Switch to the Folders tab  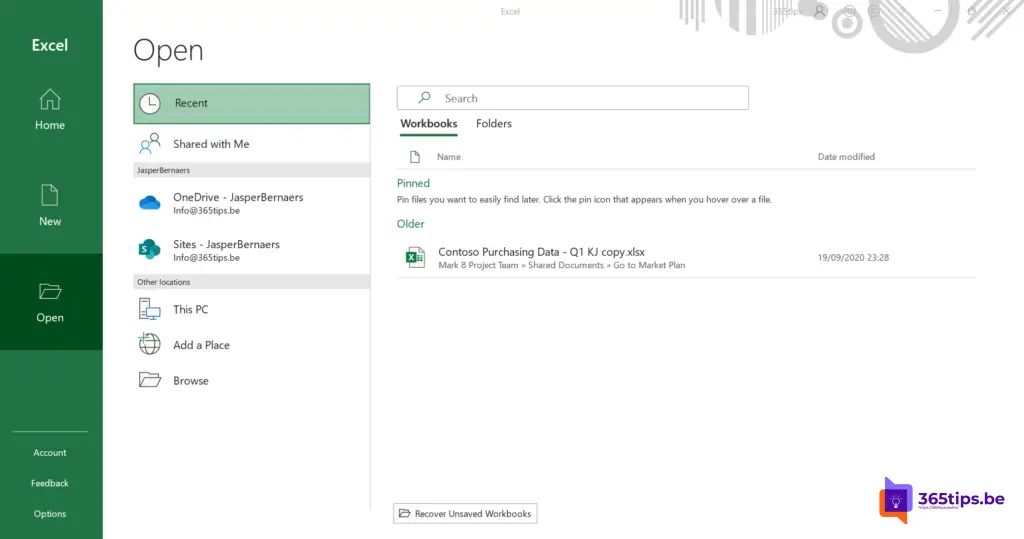click(x=494, y=123)
